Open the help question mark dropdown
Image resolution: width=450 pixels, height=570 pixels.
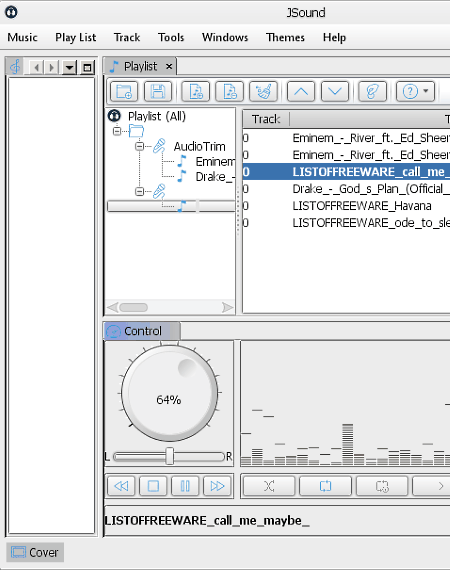pos(415,91)
